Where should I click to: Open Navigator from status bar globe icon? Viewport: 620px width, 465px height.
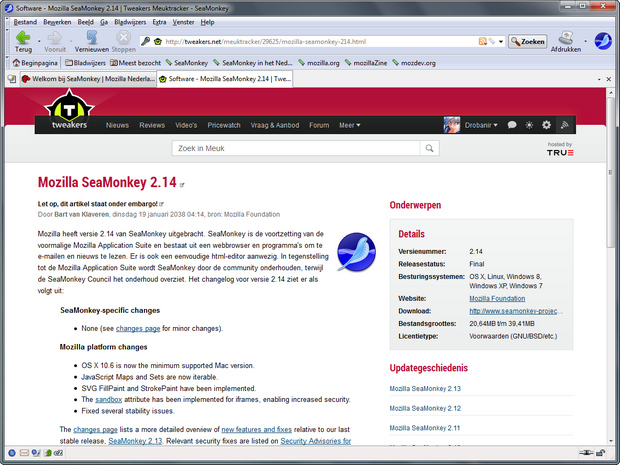coord(12,453)
